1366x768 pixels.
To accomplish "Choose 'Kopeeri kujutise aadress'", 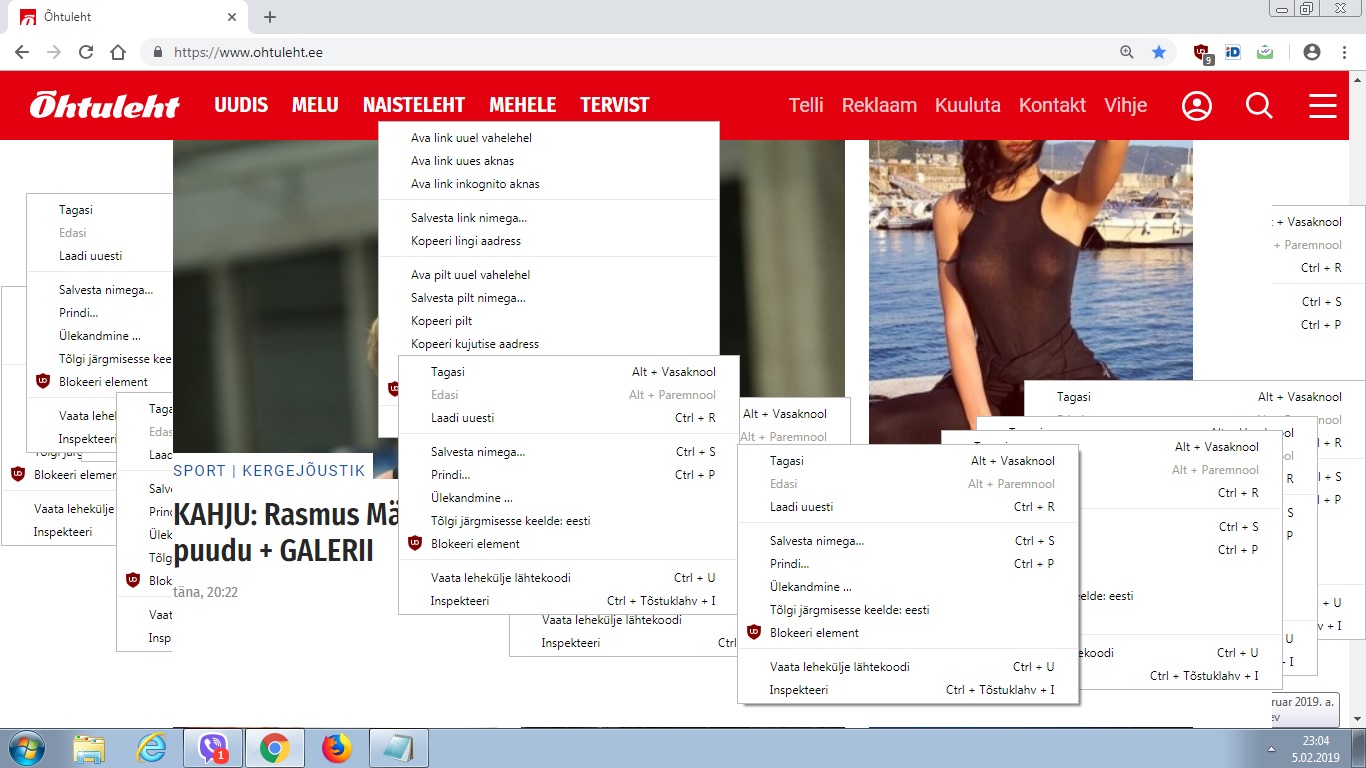I will [x=549, y=344].
